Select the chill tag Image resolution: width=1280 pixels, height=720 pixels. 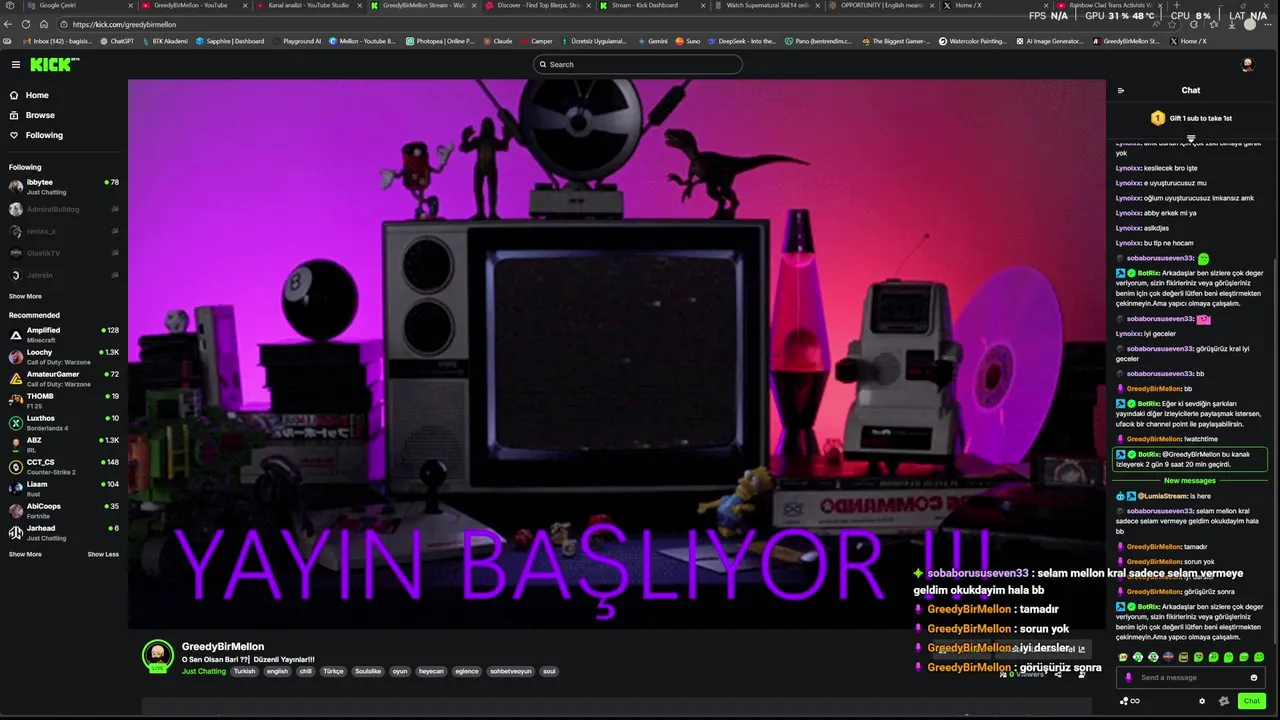pos(306,671)
